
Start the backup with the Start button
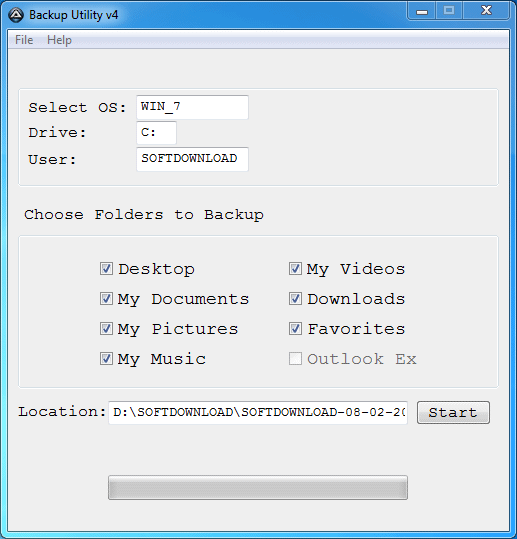pyautogui.click(x=453, y=412)
